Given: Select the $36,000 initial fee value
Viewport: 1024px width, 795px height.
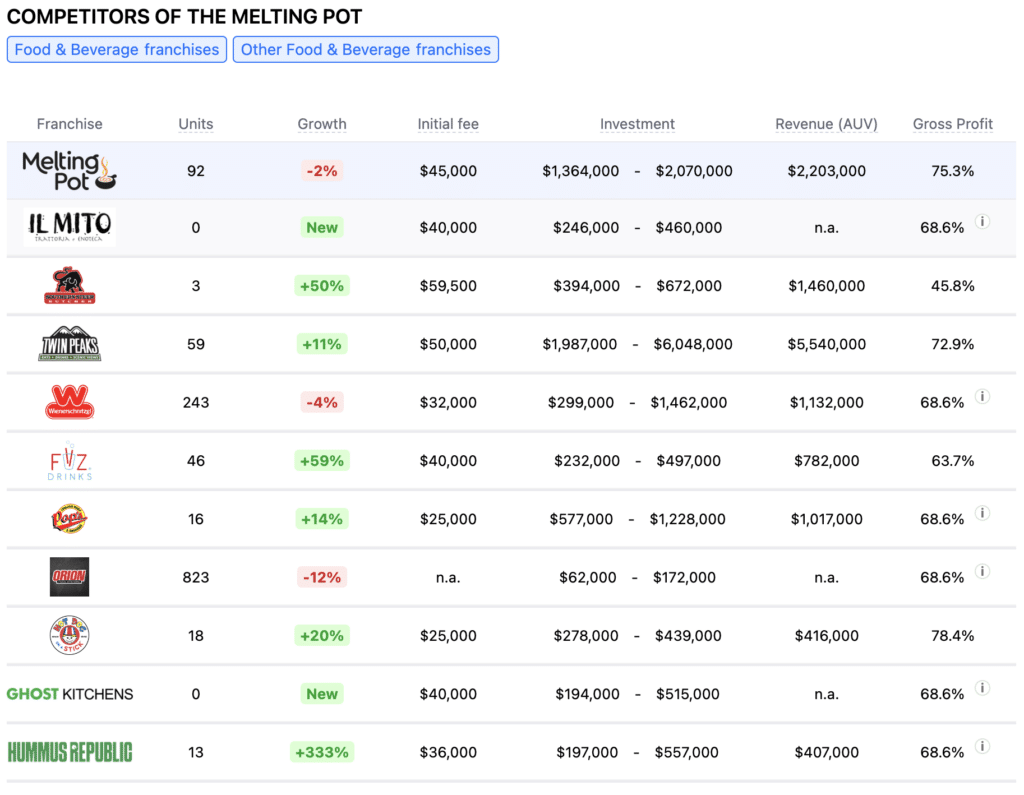Looking at the screenshot, I should (448, 753).
